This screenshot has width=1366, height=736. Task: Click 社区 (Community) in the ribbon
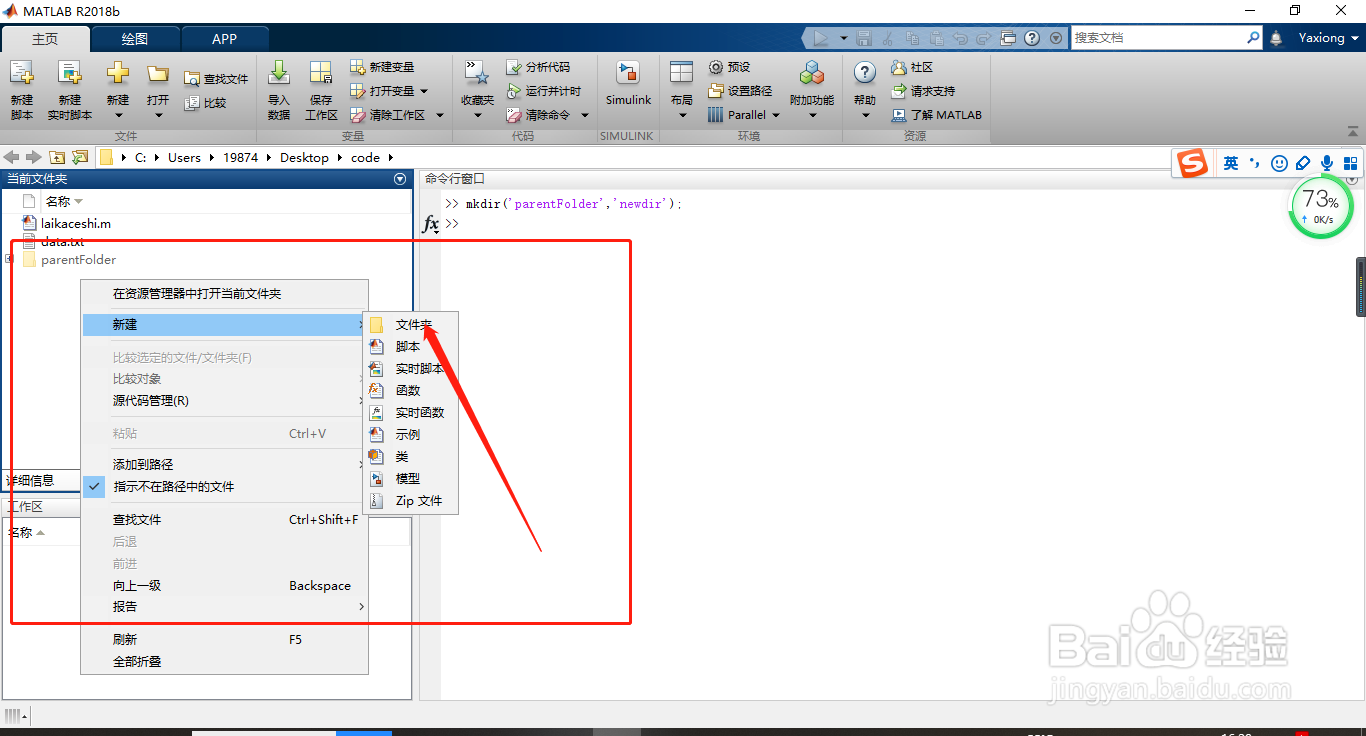click(911, 67)
